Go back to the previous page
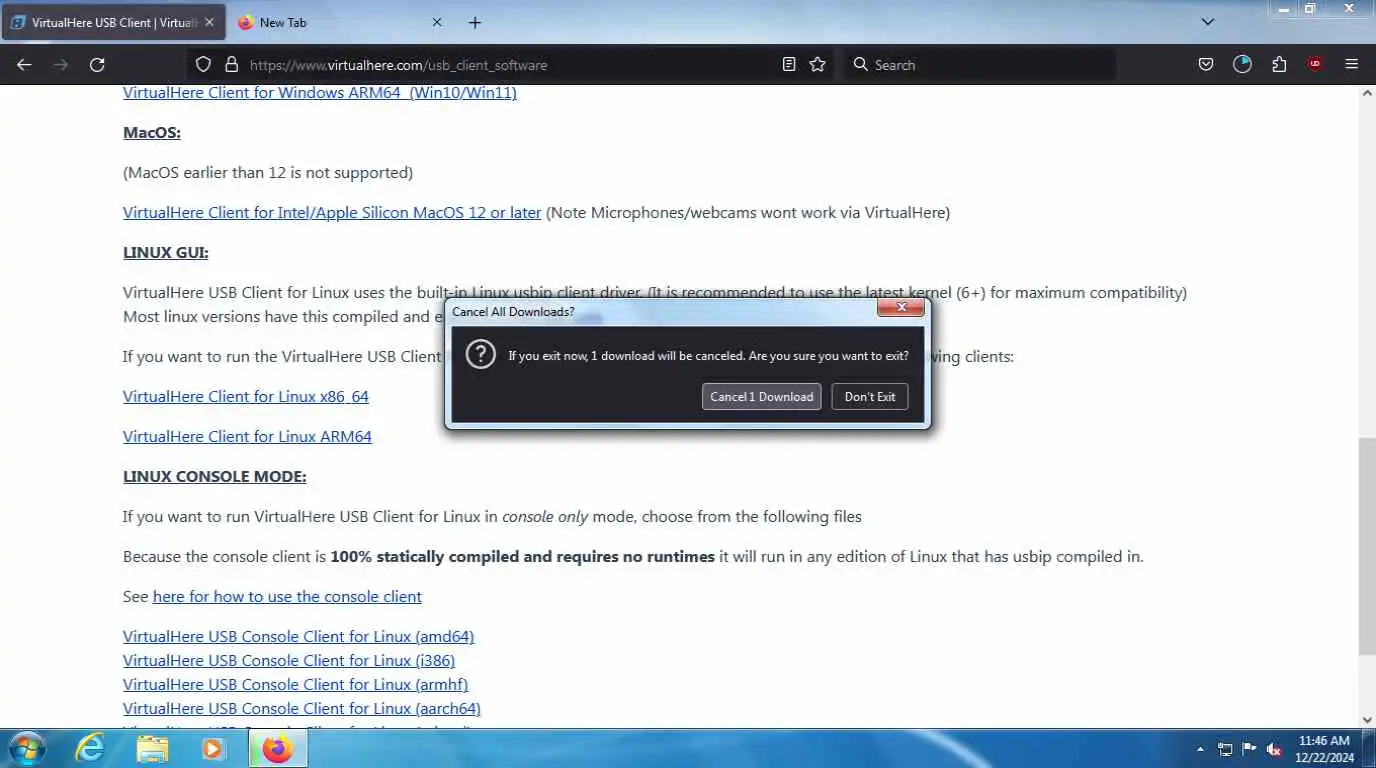This screenshot has height=768, width=1376. click(x=25, y=64)
